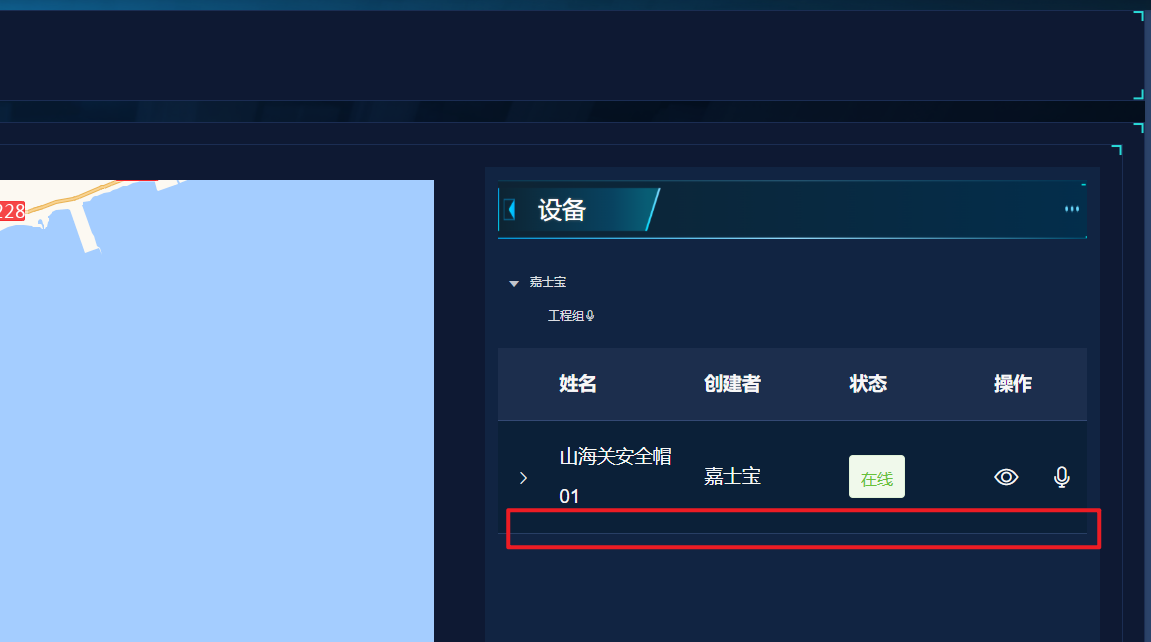View 山海关安全帽01 video via eye icon
The height and width of the screenshot is (642, 1151).
1006,477
